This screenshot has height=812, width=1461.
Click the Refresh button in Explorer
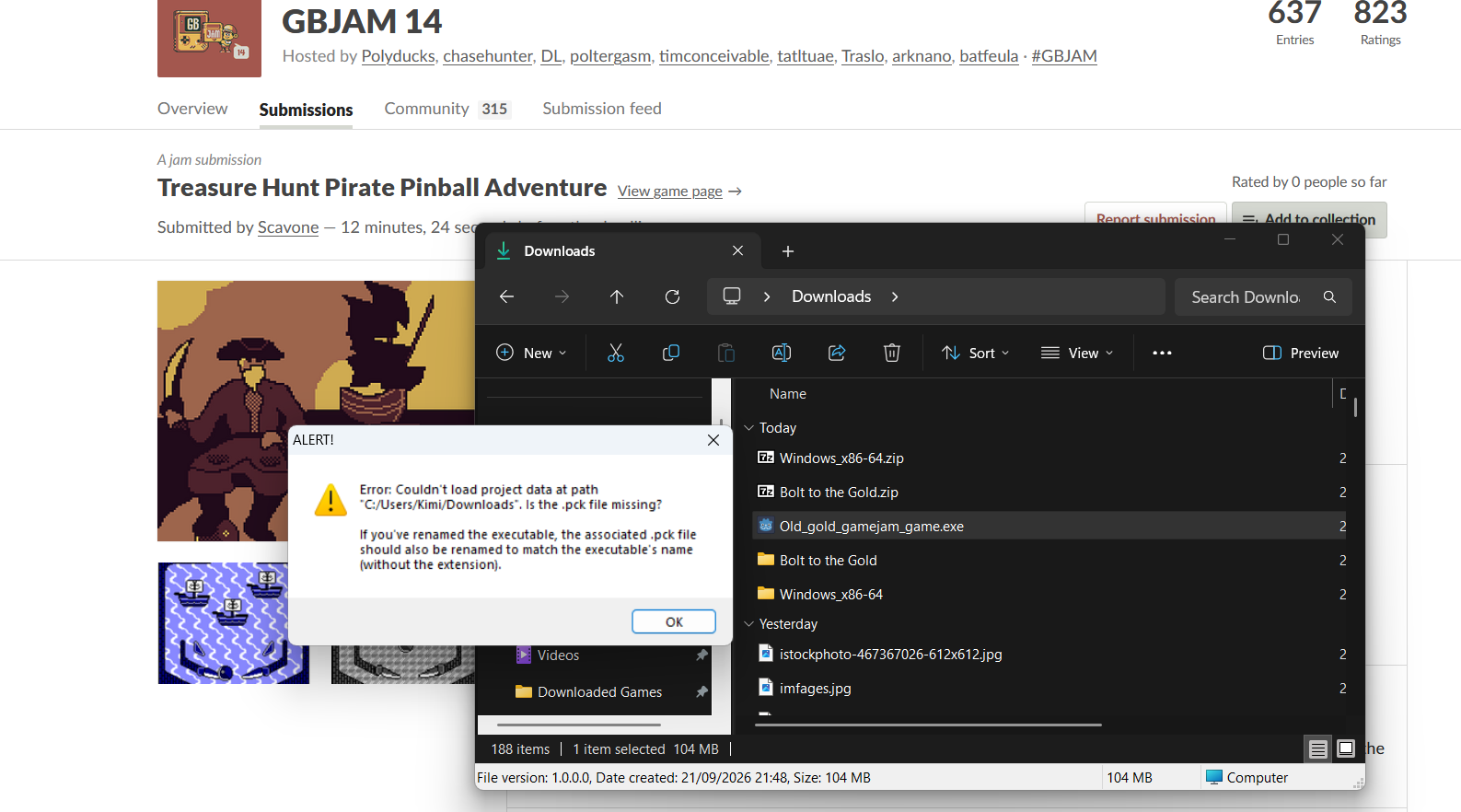[672, 296]
